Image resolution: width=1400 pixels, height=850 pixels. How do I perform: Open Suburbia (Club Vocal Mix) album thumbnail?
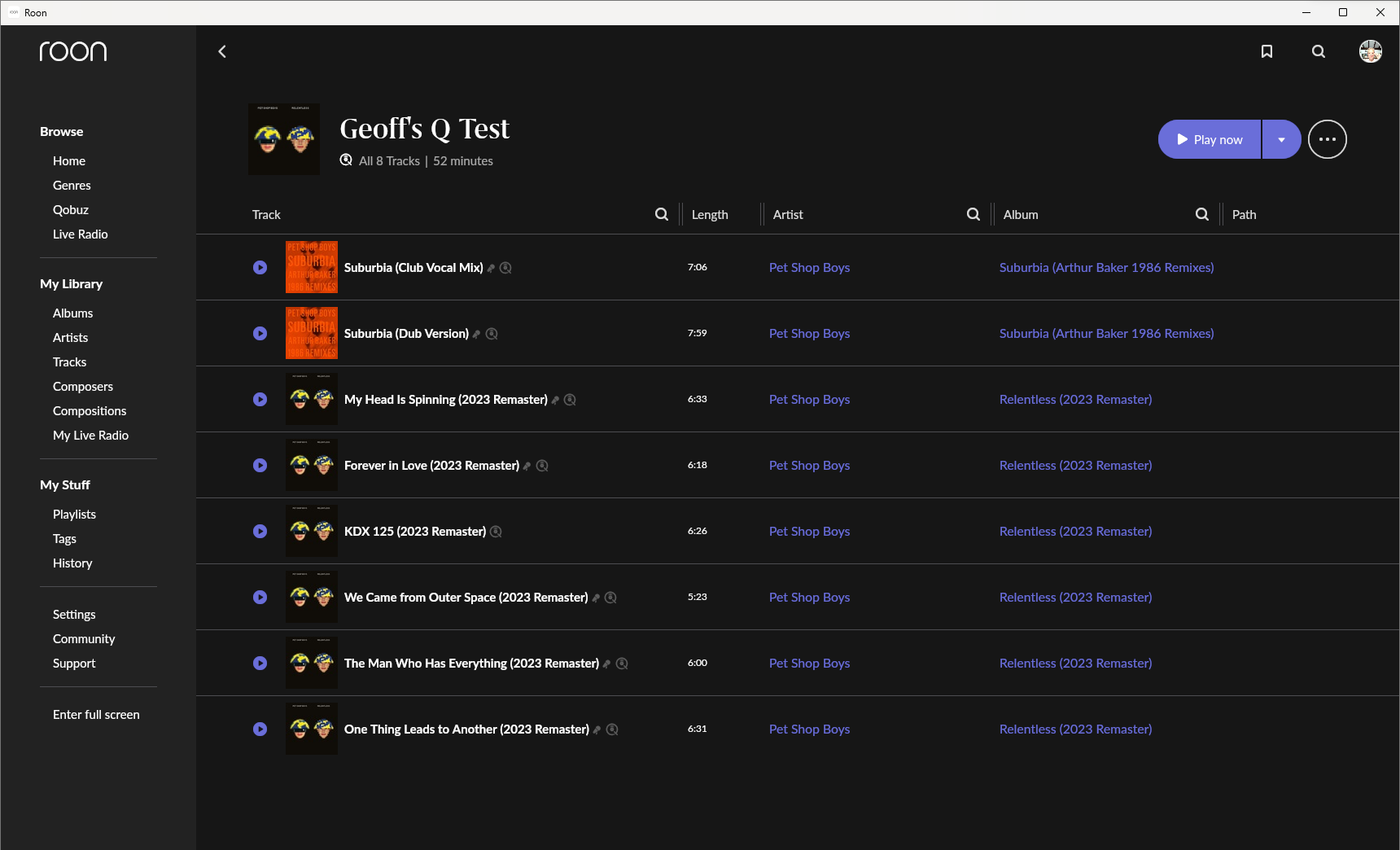(312, 267)
